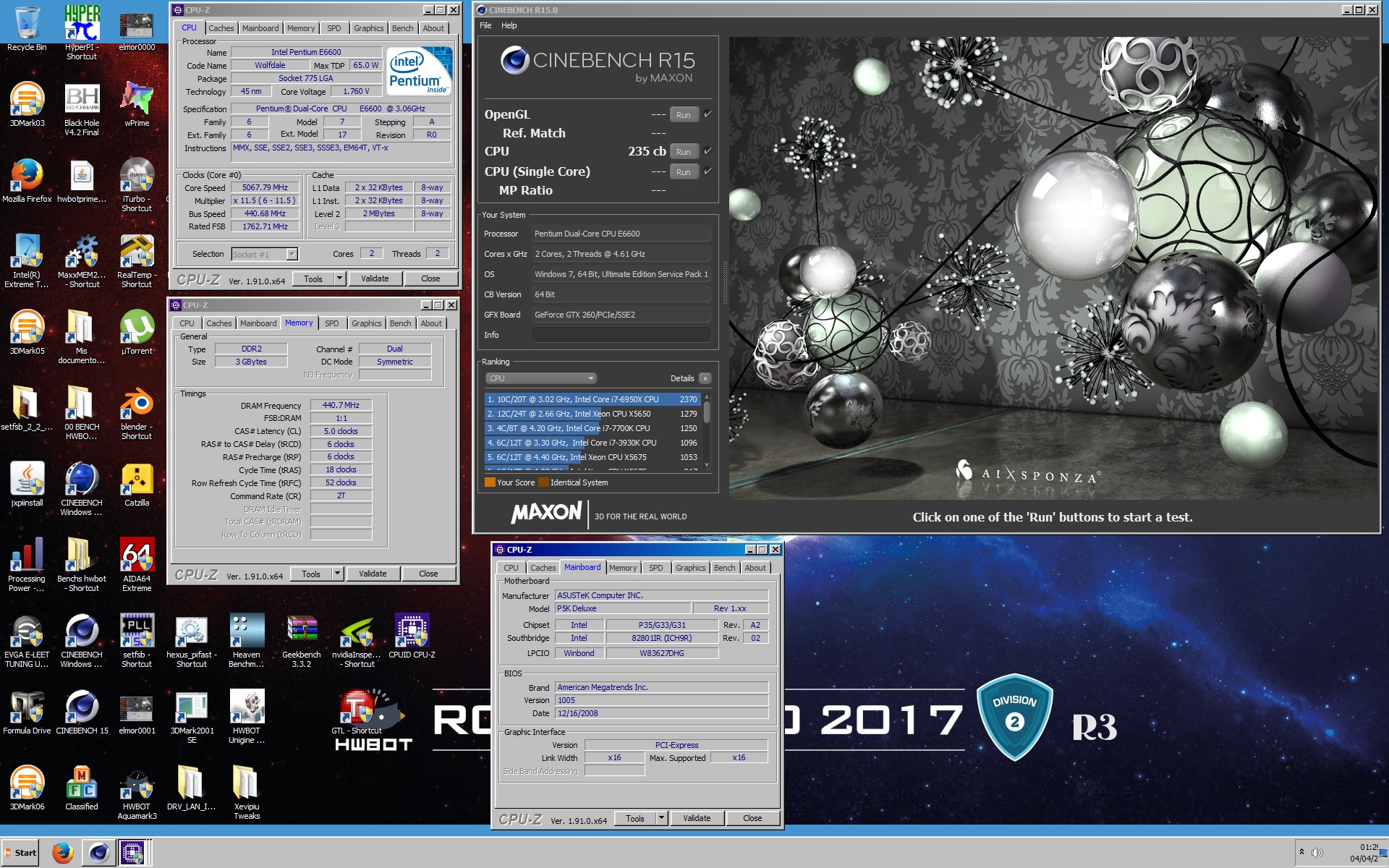Open the Help menu in Cinebench
The width and height of the screenshot is (1389, 868).
(509, 25)
